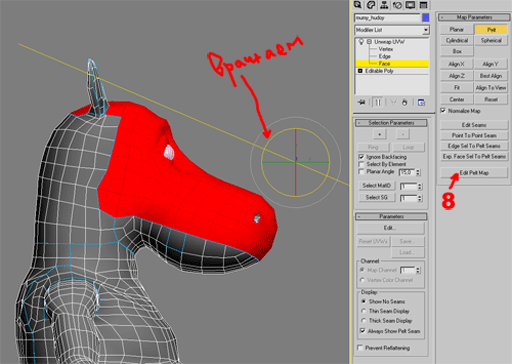
Task: Toggle the Unwrap UVW light bulb icon
Action: (361, 42)
